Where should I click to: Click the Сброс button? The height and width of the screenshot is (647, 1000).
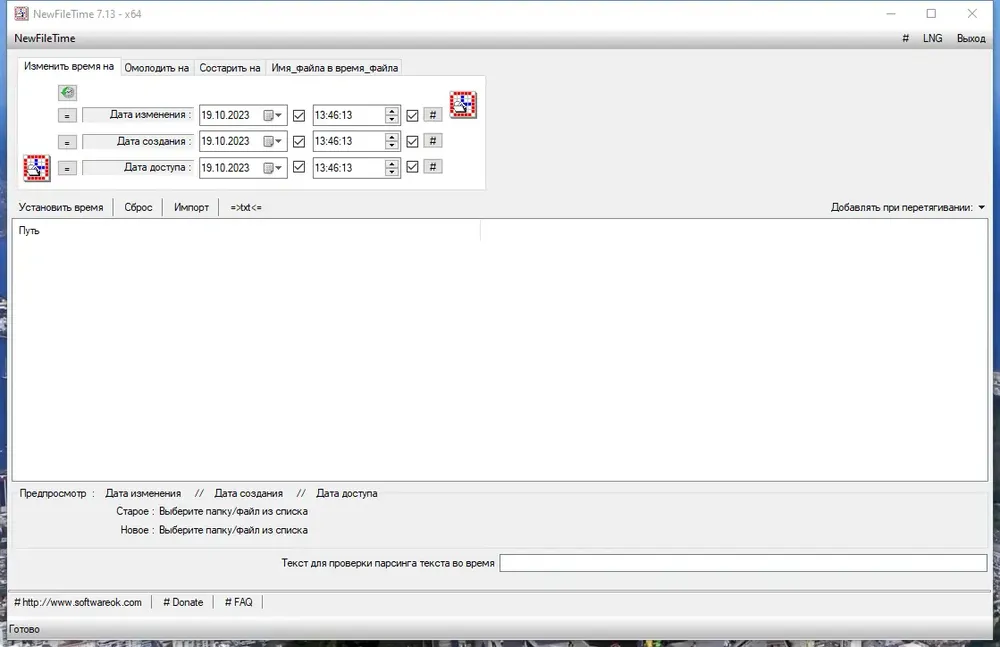coord(138,207)
